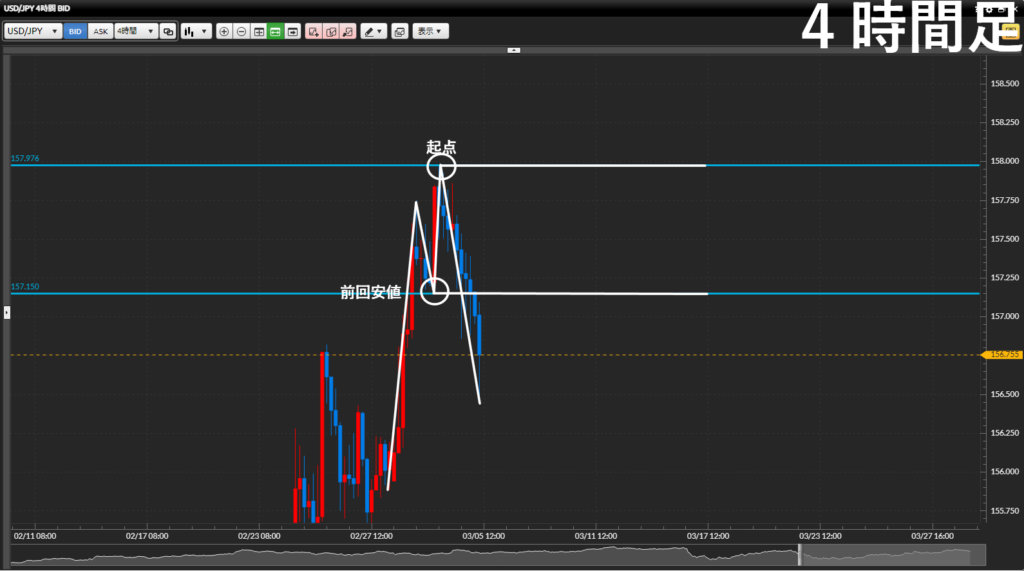This screenshot has width=1024, height=571.
Task: Expand the candlestick chart type dropdown
Action: click(196, 31)
